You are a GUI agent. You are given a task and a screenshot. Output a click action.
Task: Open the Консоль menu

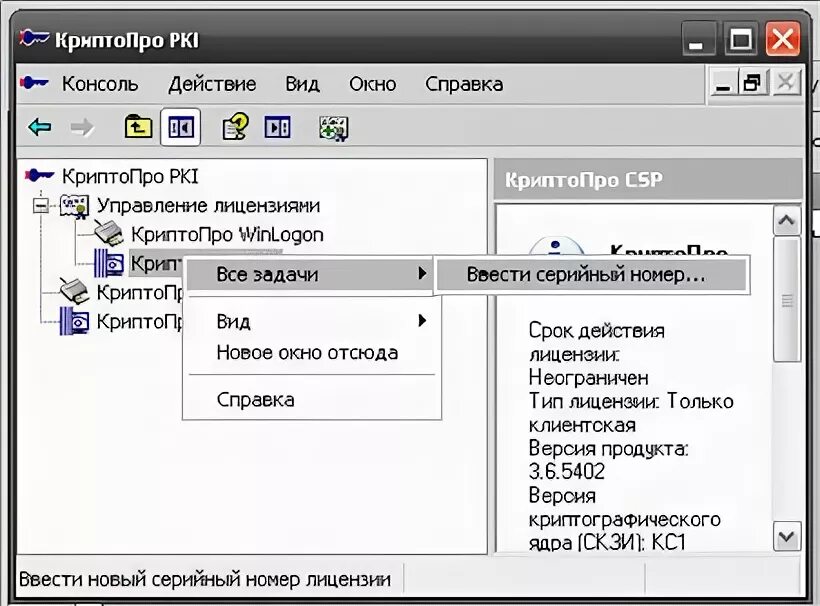[100, 84]
